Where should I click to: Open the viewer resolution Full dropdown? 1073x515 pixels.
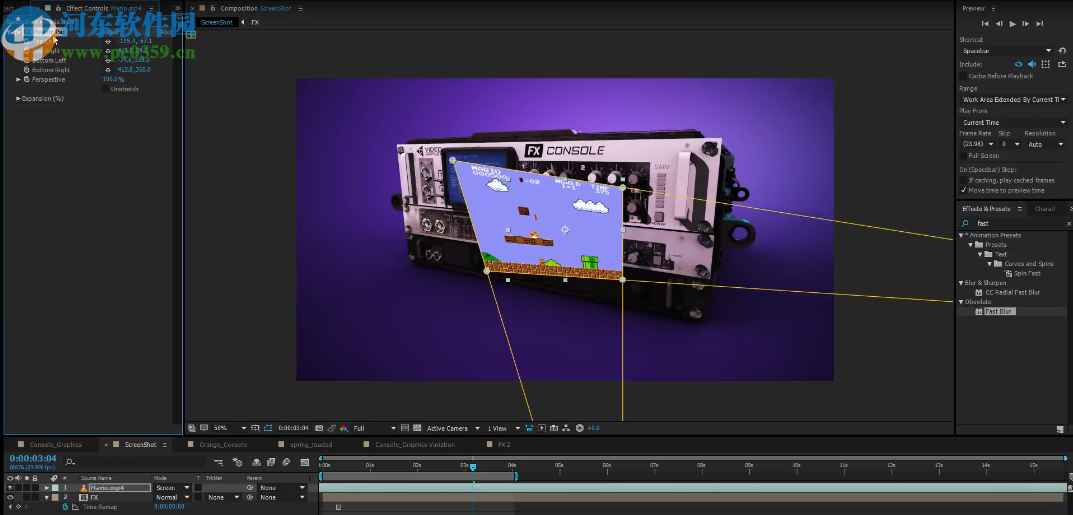click(374, 428)
